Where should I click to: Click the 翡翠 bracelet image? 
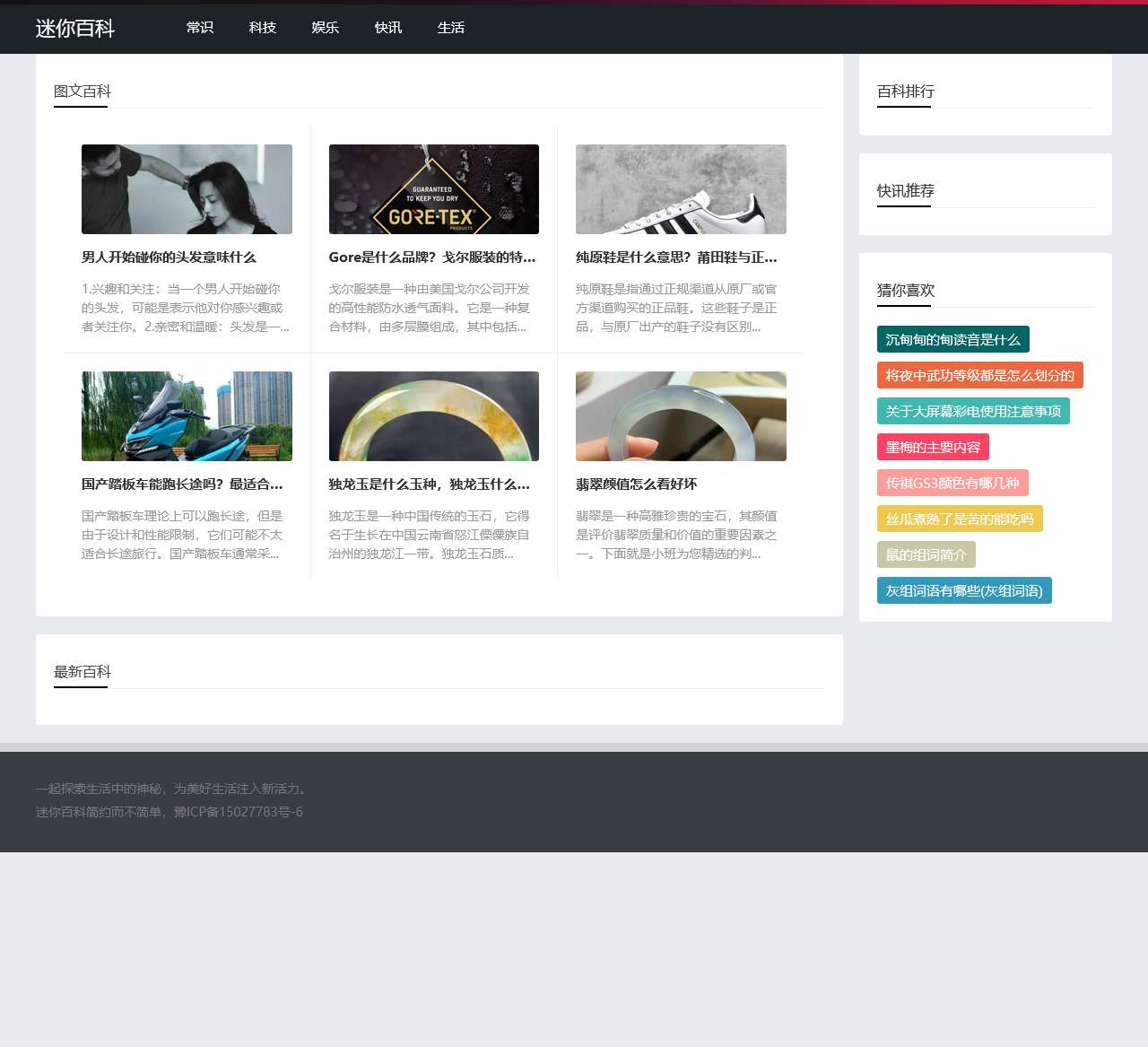point(681,416)
